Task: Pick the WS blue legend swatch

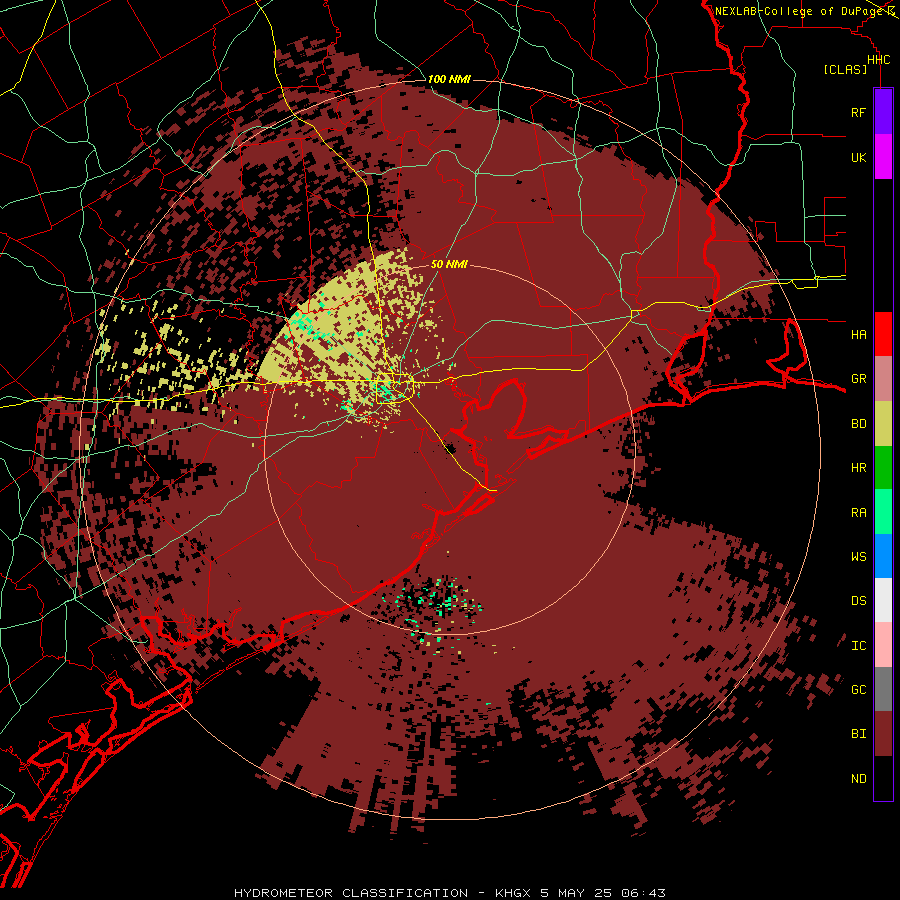Action: [x=883, y=556]
